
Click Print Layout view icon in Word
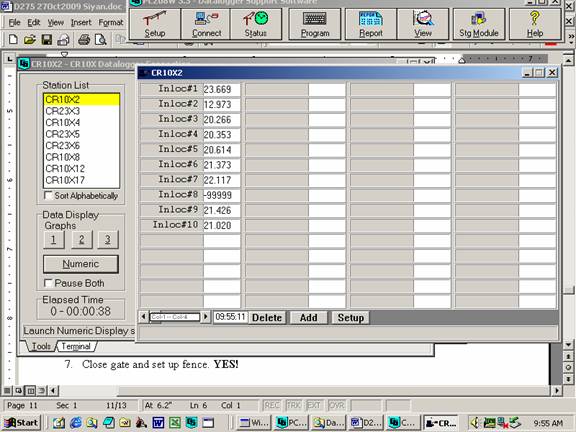tap(30, 390)
